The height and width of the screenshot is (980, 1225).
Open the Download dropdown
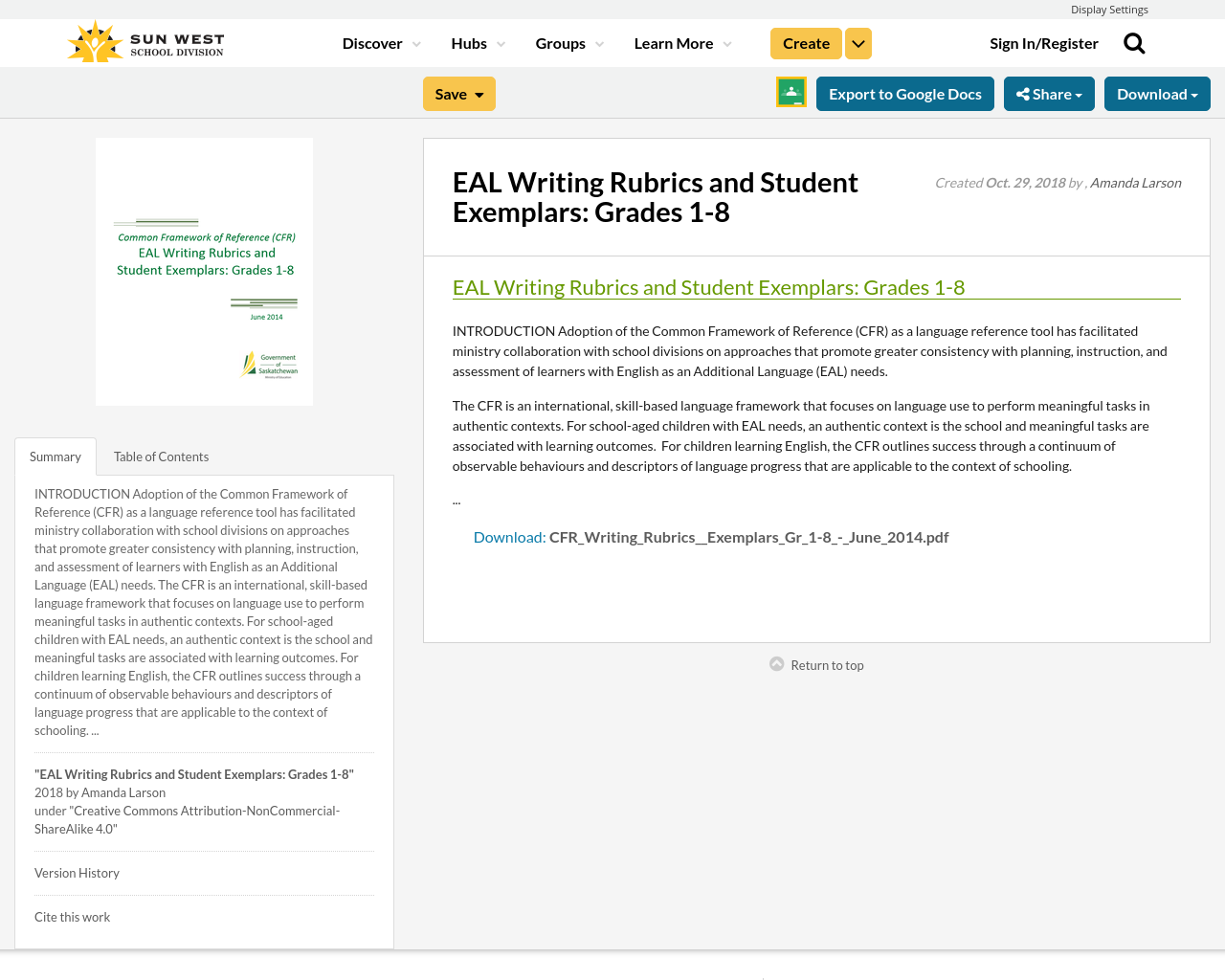[1157, 93]
